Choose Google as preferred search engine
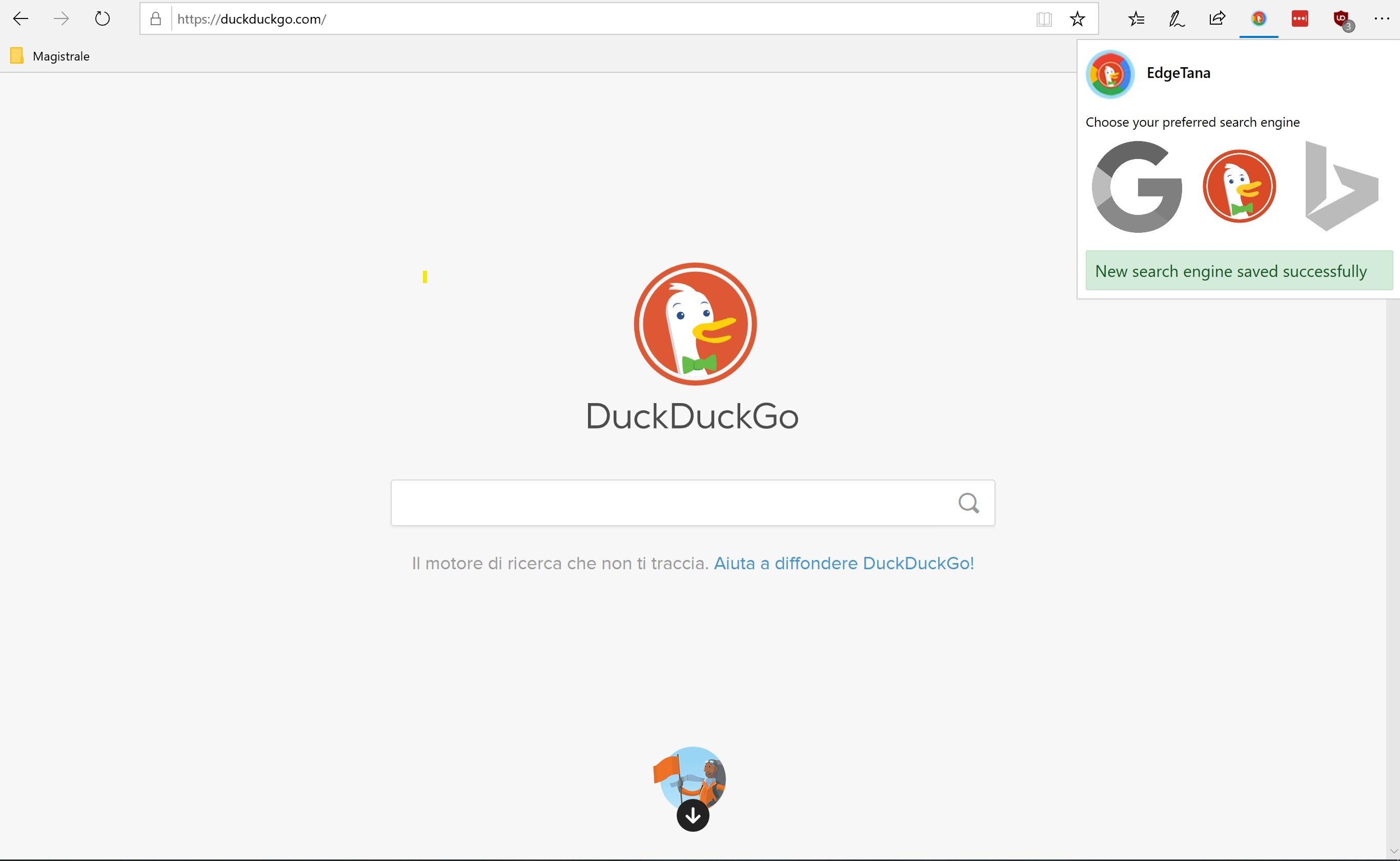This screenshot has height=861, width=1400. tap(1137, 187)
